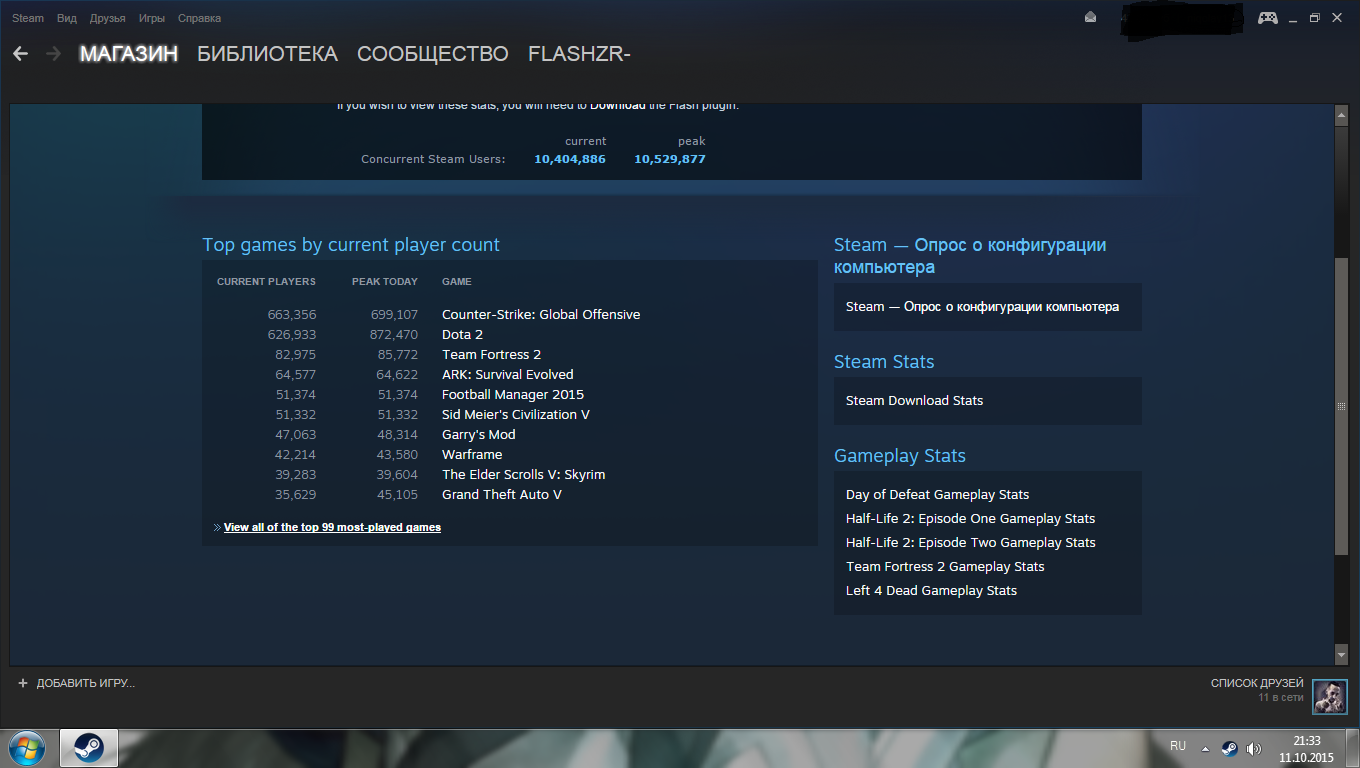Click the "11 в сети" online friends count
The width and height of the screenshot is (1360, 768).
coord(1281,698)
